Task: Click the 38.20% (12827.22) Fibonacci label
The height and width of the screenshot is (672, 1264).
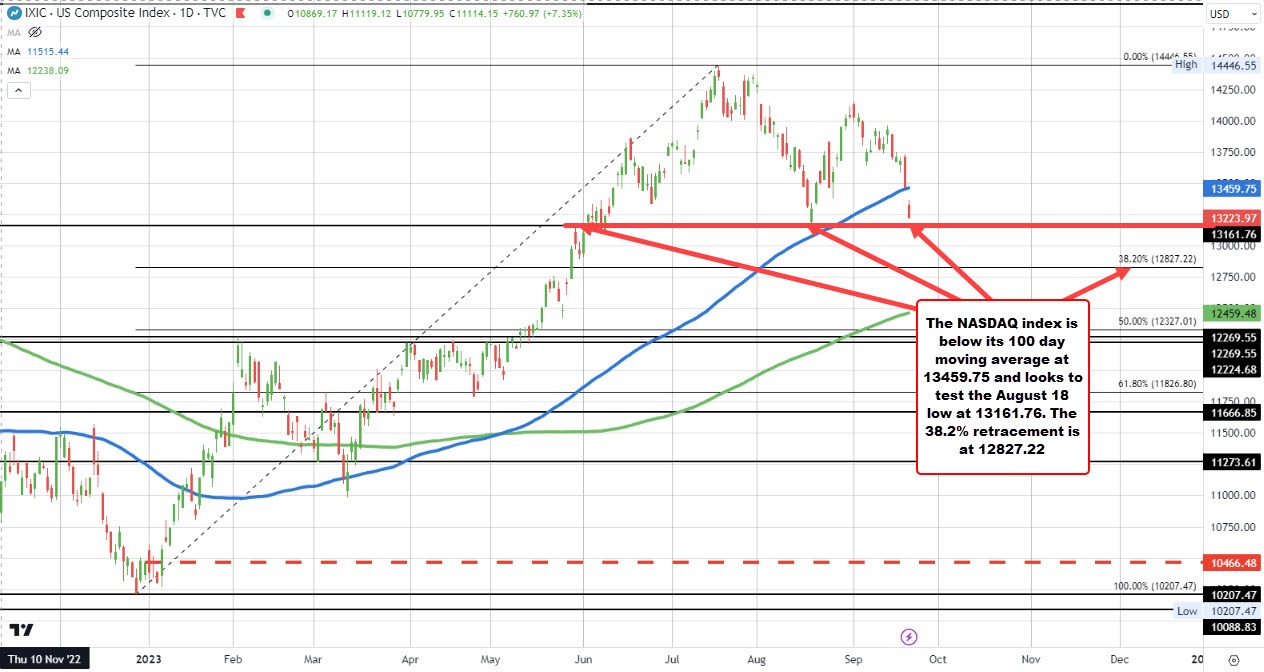Action: pyautogui.click(x=1157, y=259)
